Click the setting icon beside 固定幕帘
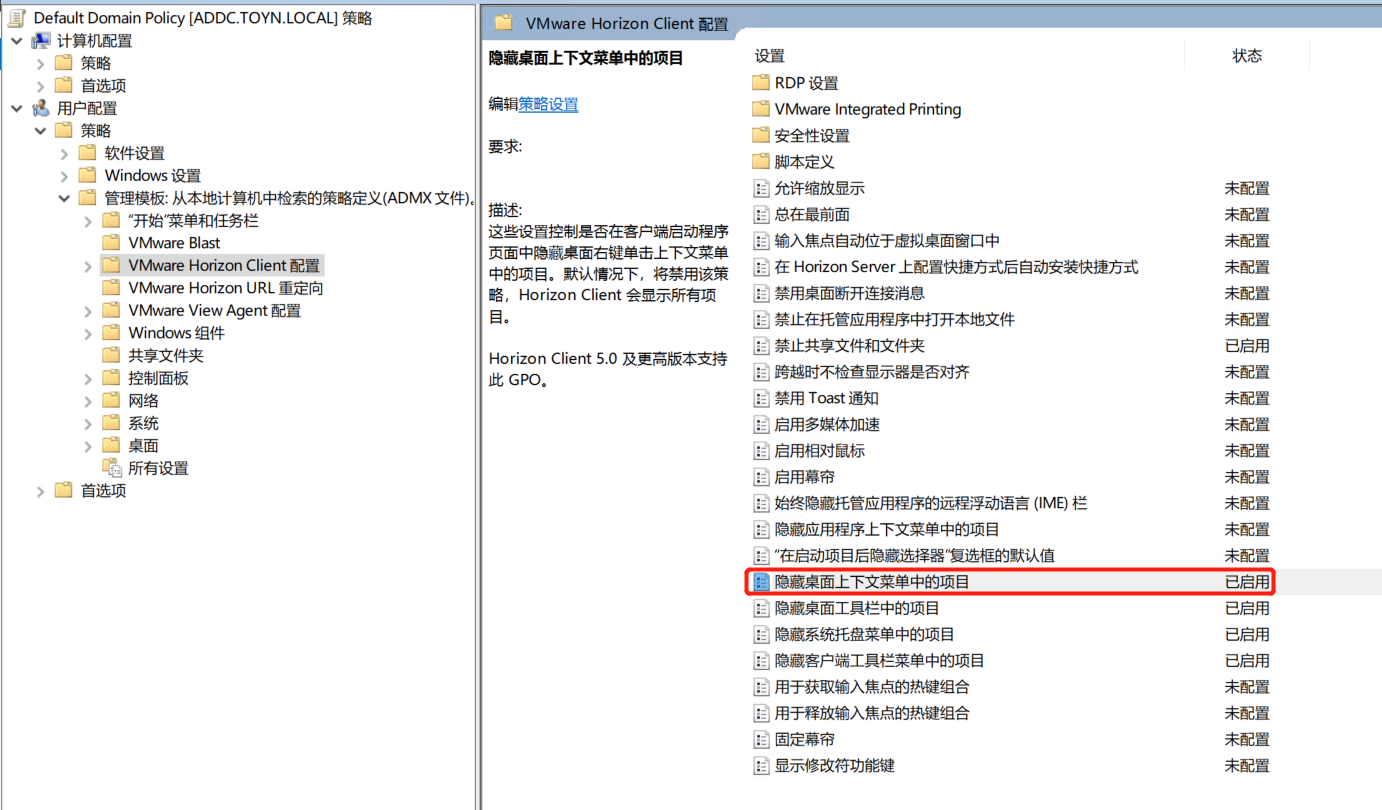This screenshot has width=1382, height=810. click(760, 739)
